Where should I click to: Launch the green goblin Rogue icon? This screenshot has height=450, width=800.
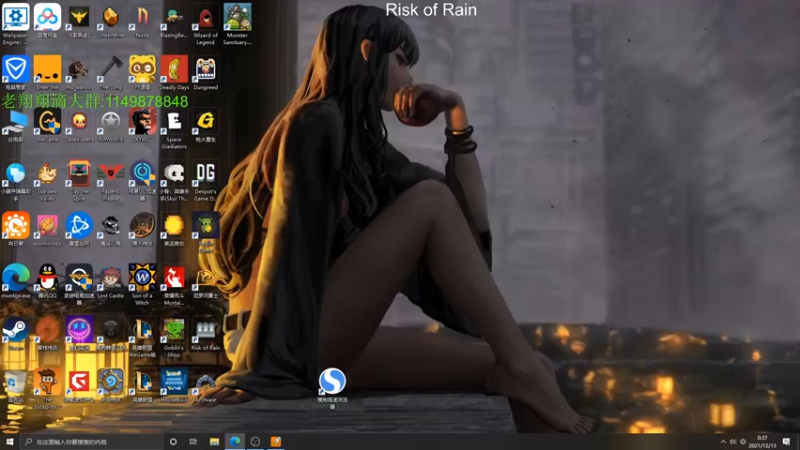(x=205, y=233)
